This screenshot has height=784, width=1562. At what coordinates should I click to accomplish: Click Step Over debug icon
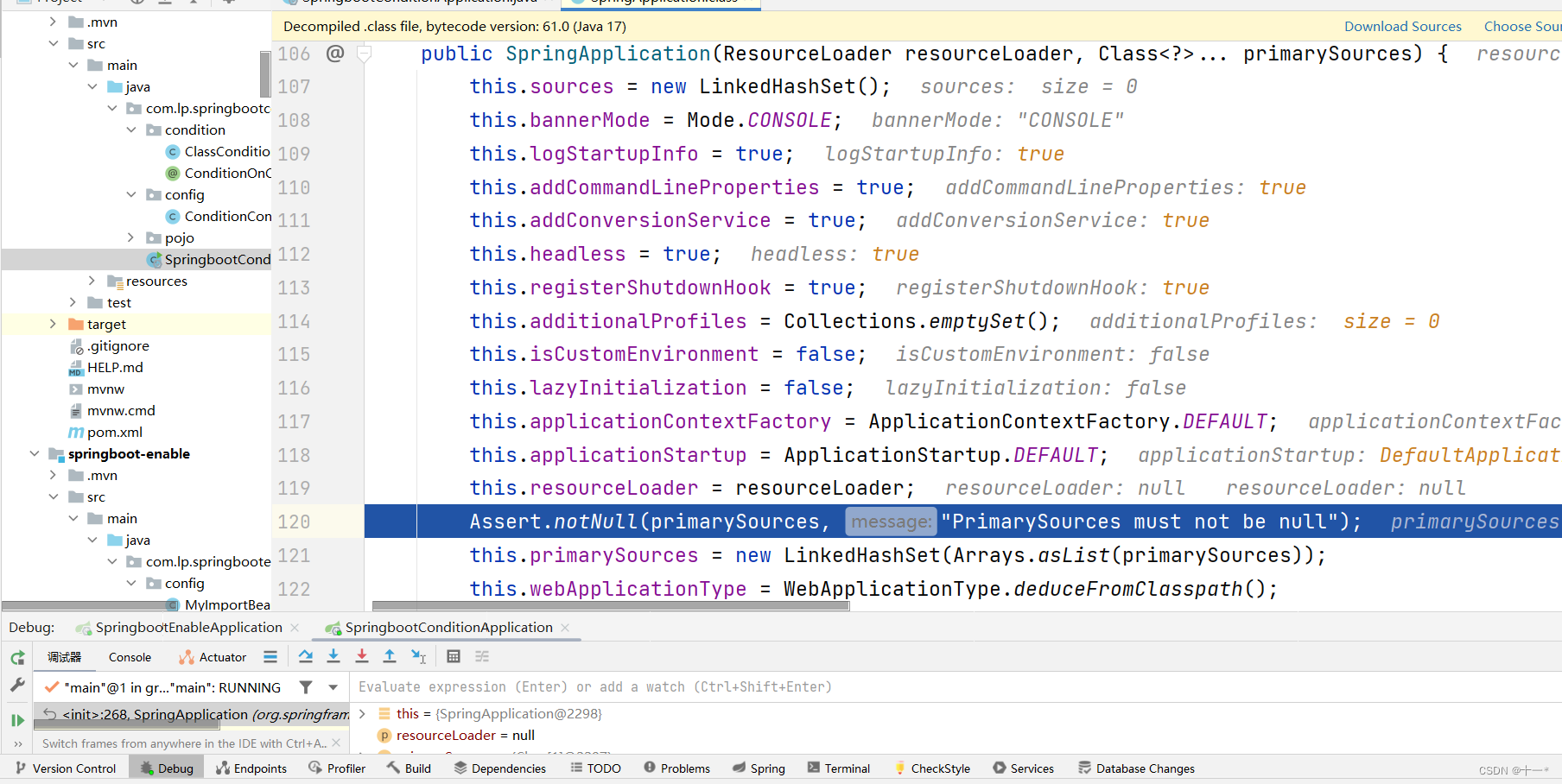pyautogui.click(x=306, y=657)
